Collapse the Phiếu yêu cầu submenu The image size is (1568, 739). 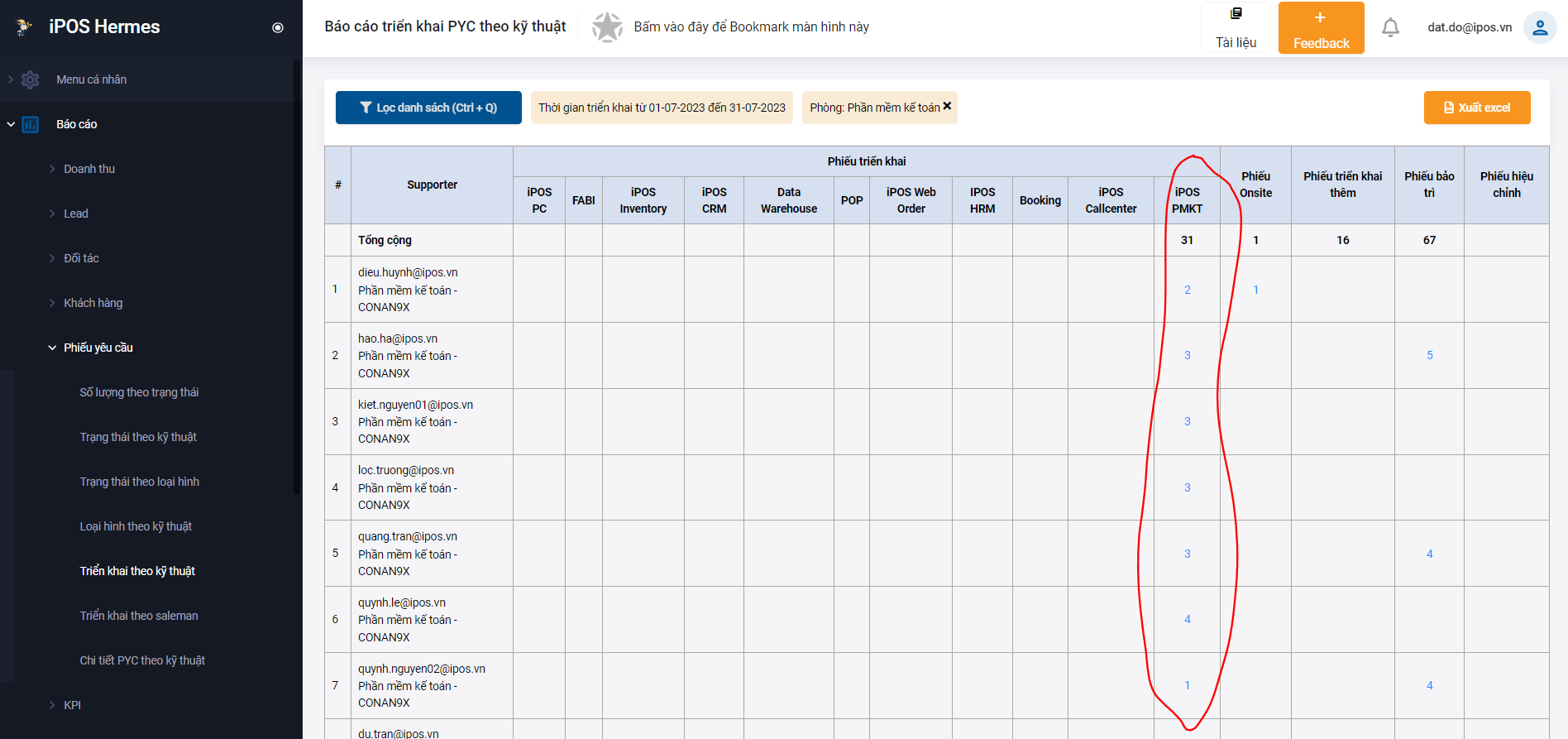(x=52, y=348)
